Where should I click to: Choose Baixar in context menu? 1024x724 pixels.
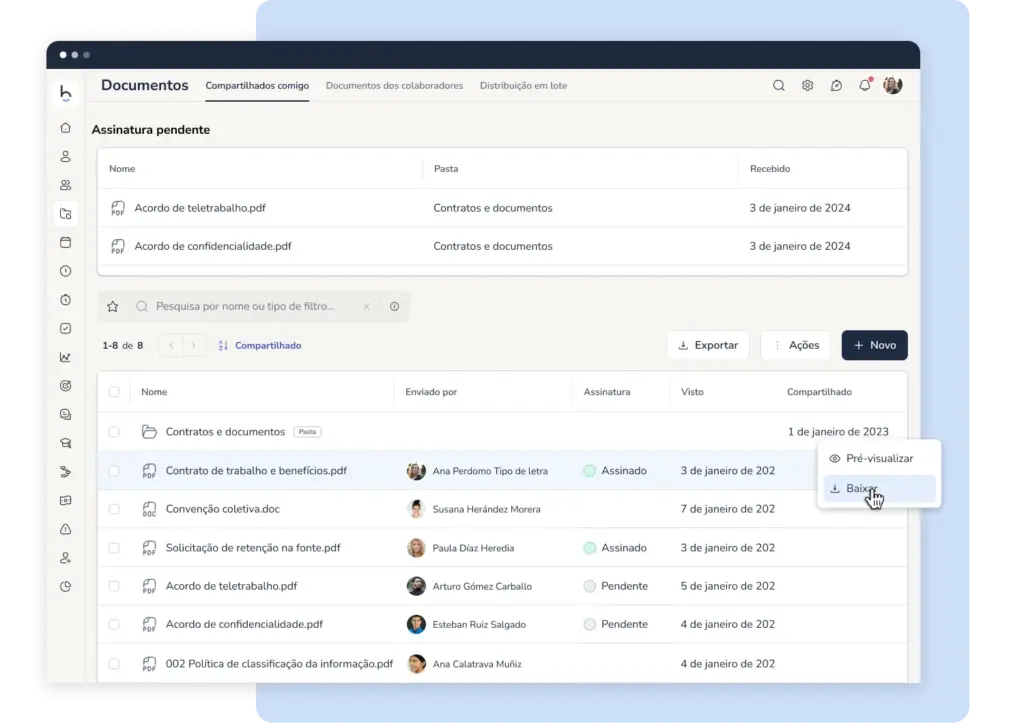[879, 488]
